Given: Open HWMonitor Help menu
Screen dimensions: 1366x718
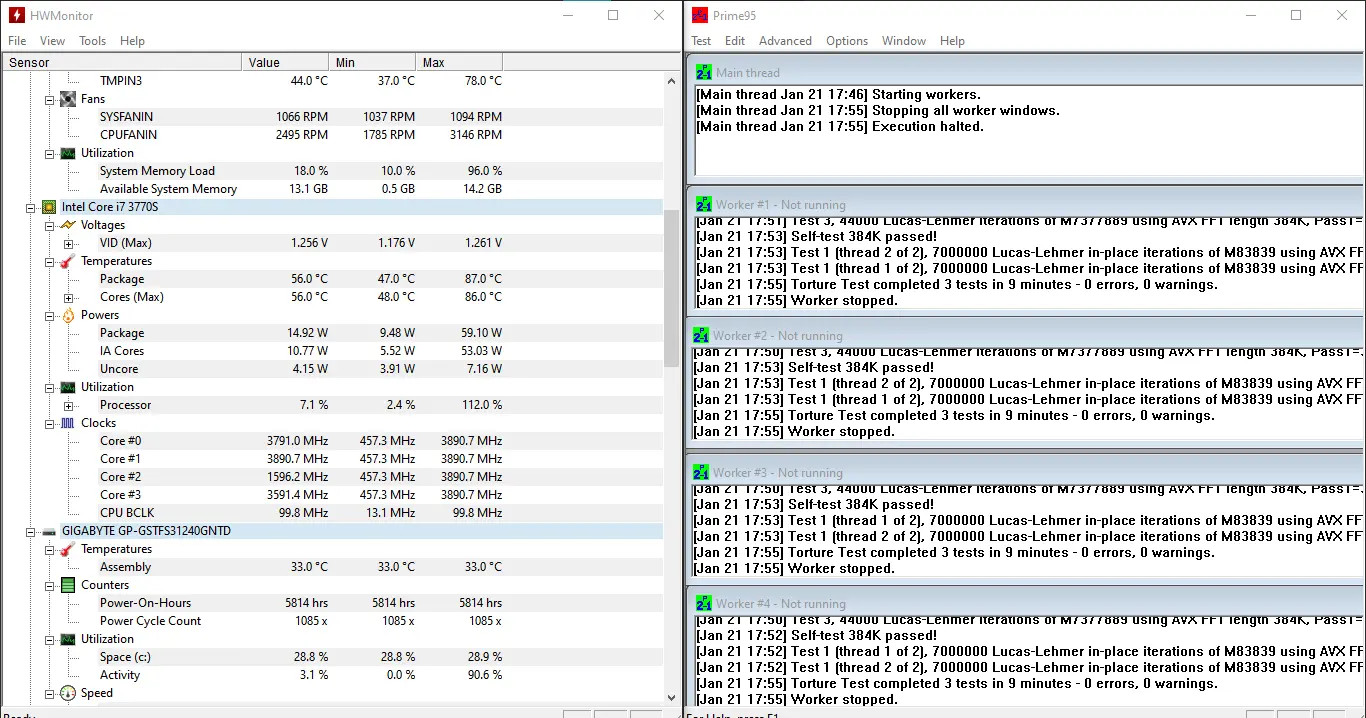Looking at the screenshot, I should [132, 41].
